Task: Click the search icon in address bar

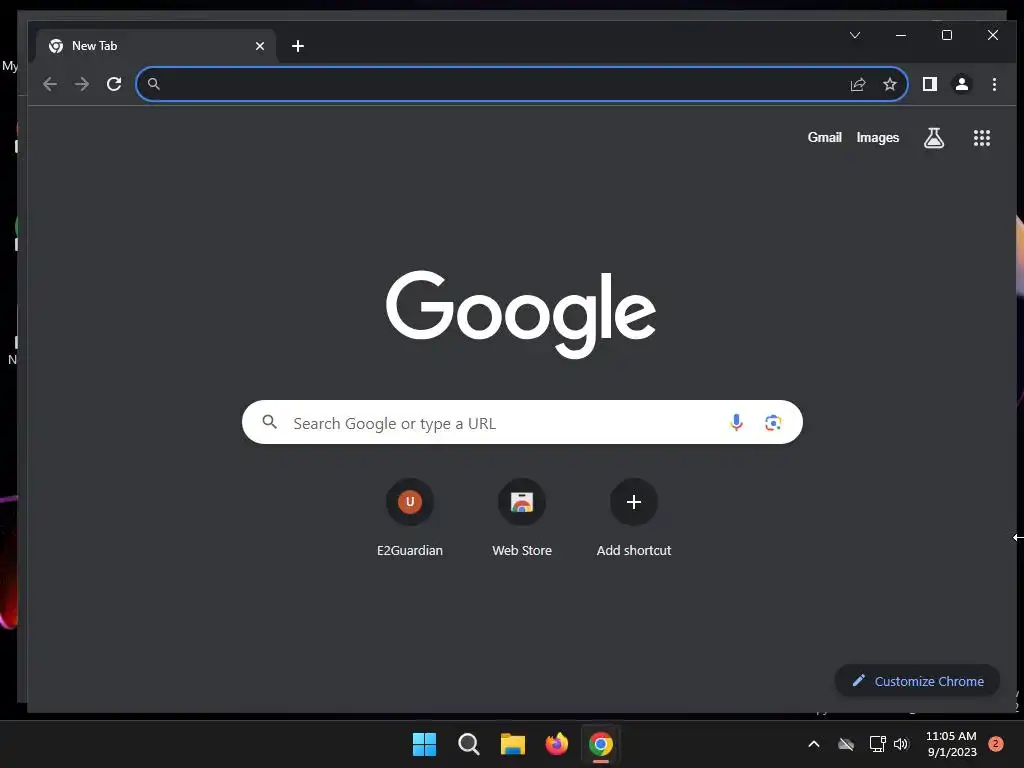Action: (153, 84)
